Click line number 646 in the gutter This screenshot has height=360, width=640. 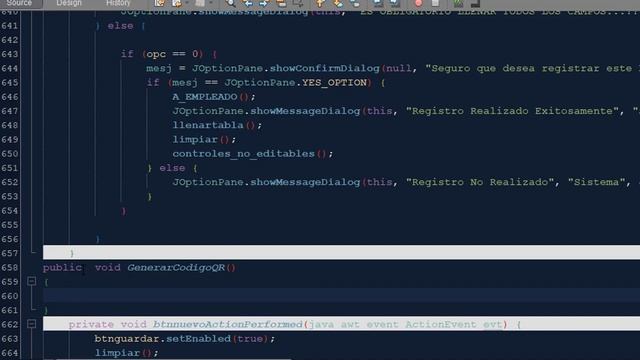click(x=10, y=97)
